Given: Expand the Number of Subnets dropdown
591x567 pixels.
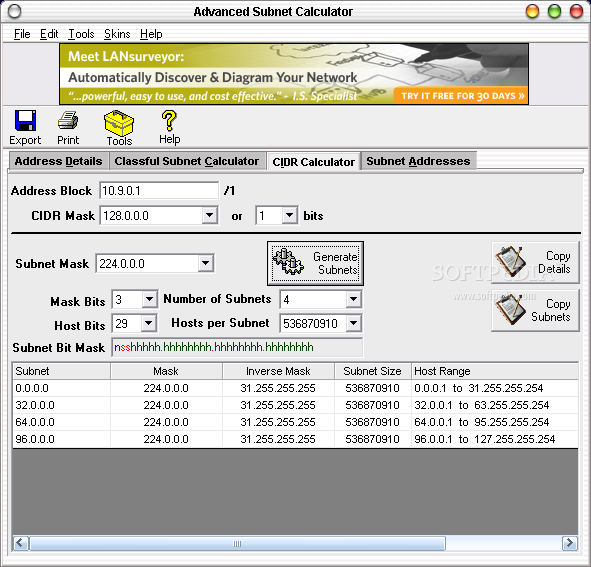Looking at the screenshot, I should [354, 299].
